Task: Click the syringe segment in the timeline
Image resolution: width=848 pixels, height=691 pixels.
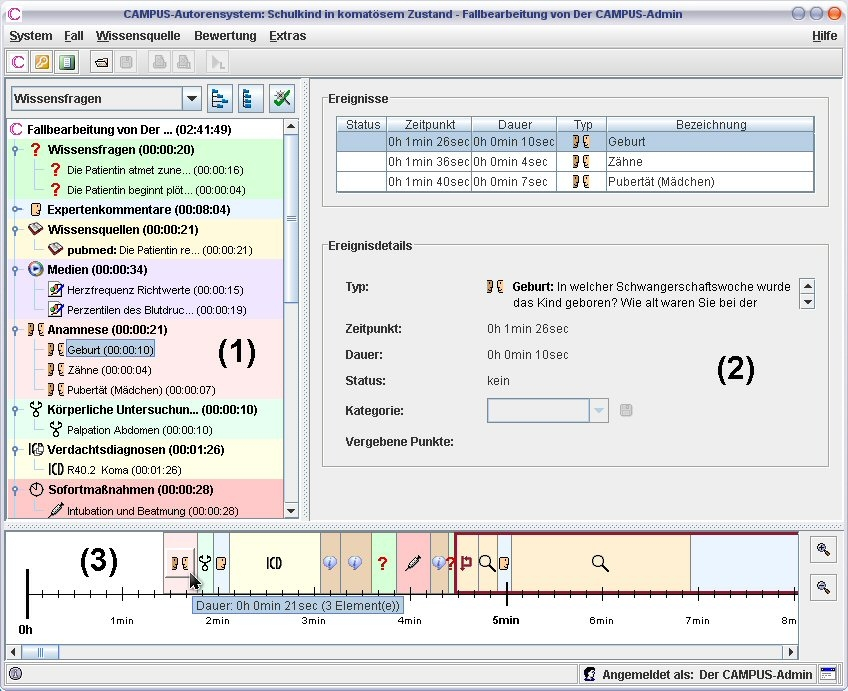Action: pos(413,563)
